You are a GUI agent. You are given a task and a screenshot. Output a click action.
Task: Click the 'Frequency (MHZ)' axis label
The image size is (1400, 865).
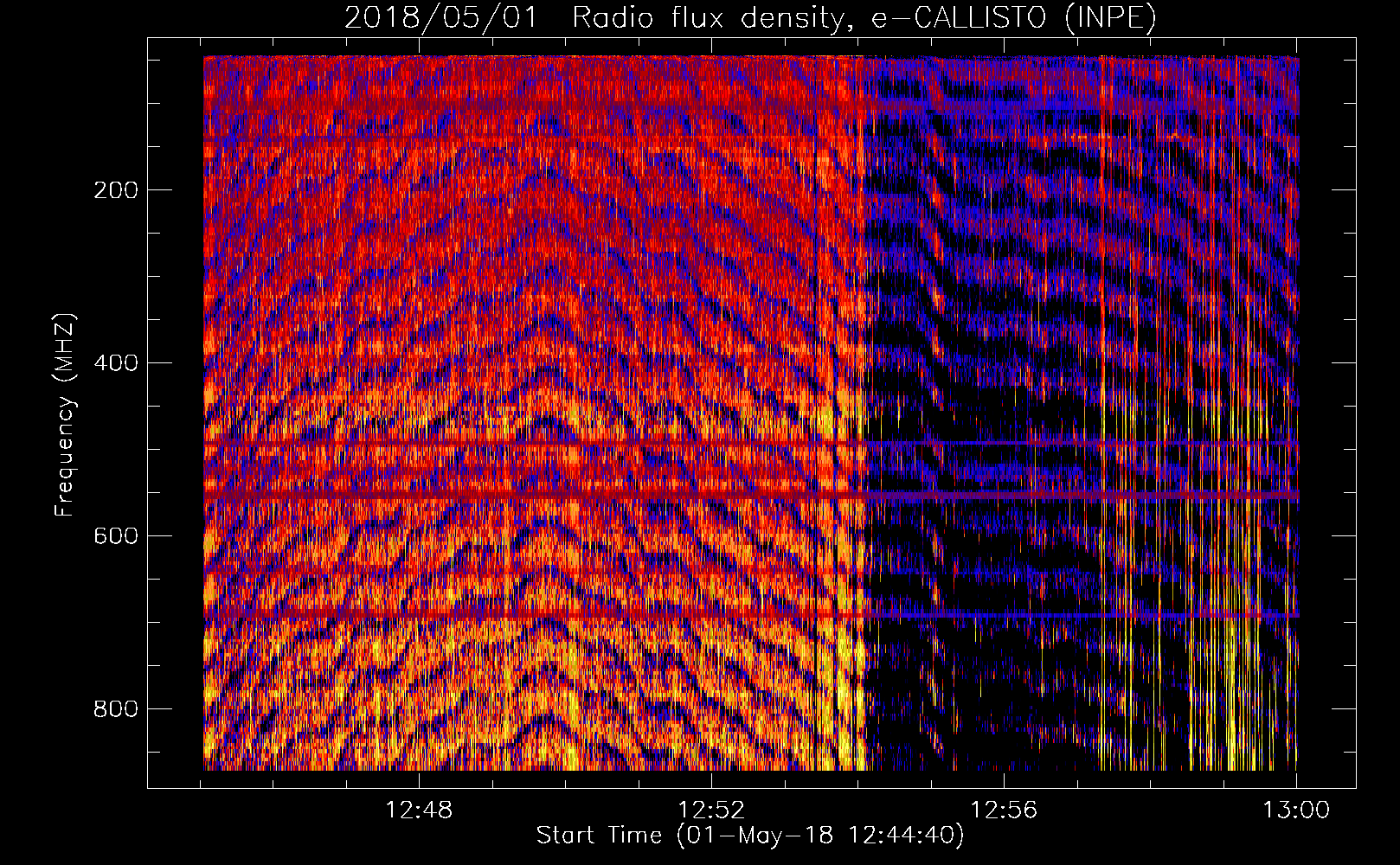pyautogui.click(x=66, y=414)
